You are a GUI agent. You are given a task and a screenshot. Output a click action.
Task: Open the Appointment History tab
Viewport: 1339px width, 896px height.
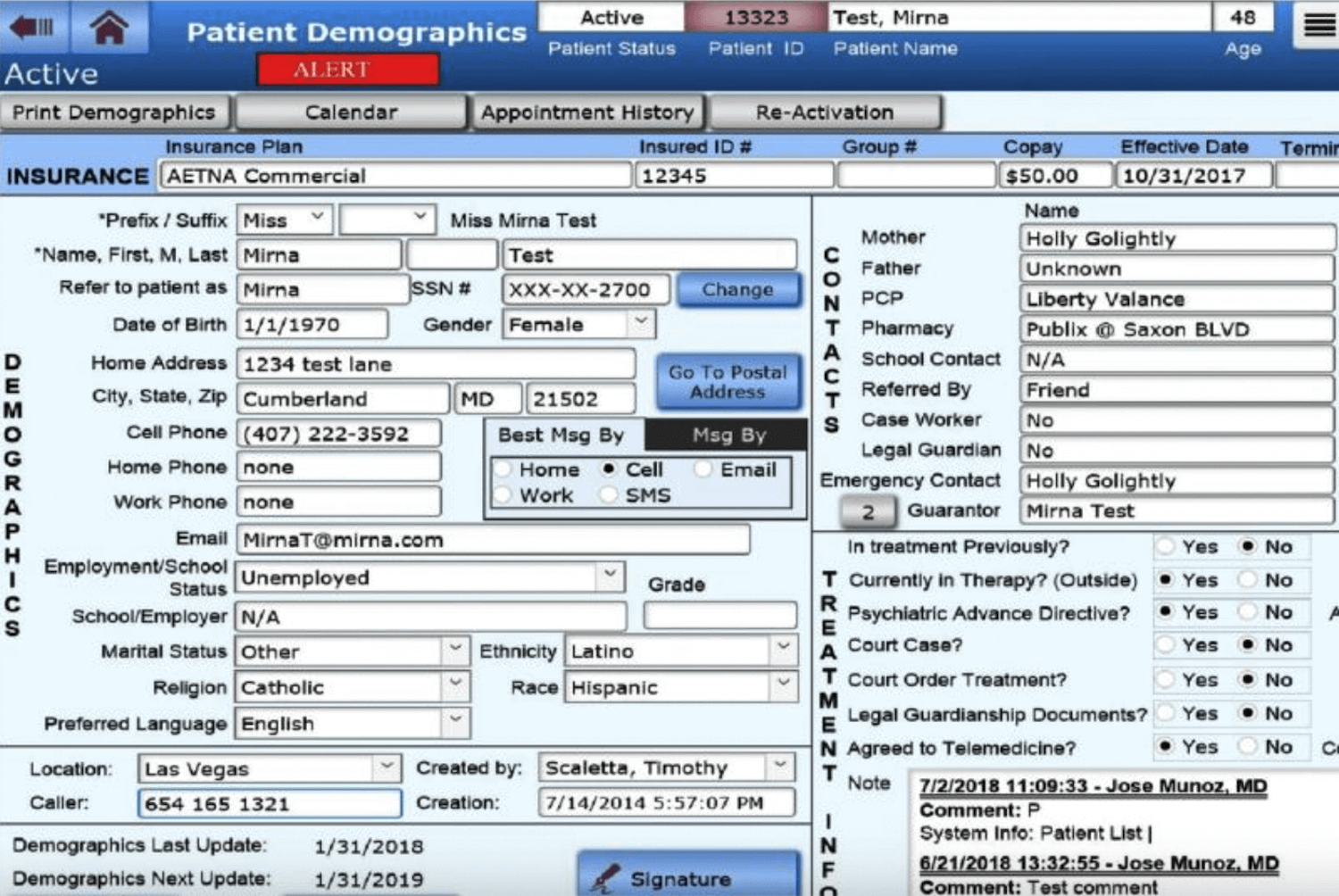[586, 112]
